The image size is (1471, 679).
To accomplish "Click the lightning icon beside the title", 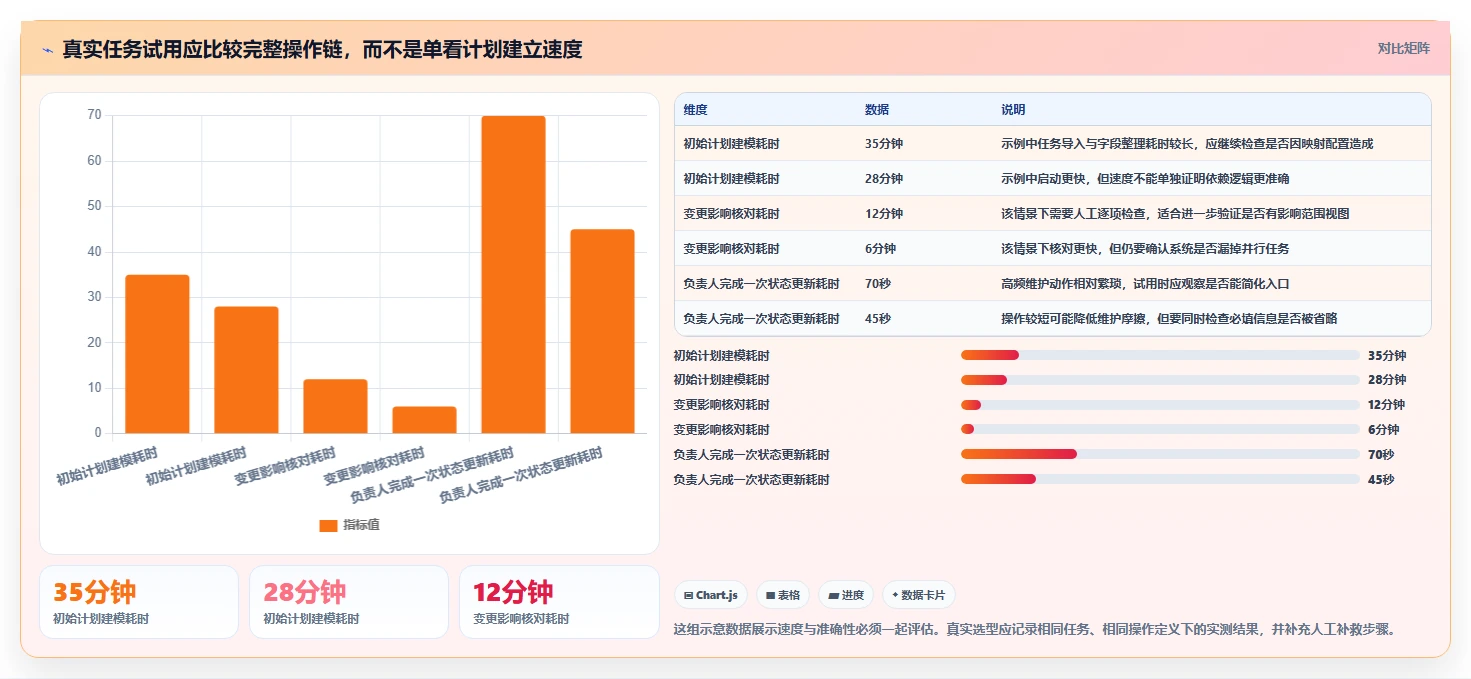I will [47, 49].
